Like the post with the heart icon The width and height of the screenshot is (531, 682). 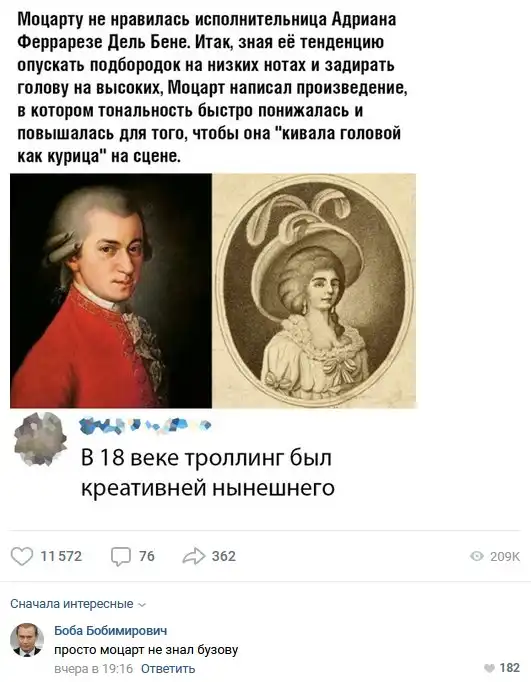pos(21,556)
